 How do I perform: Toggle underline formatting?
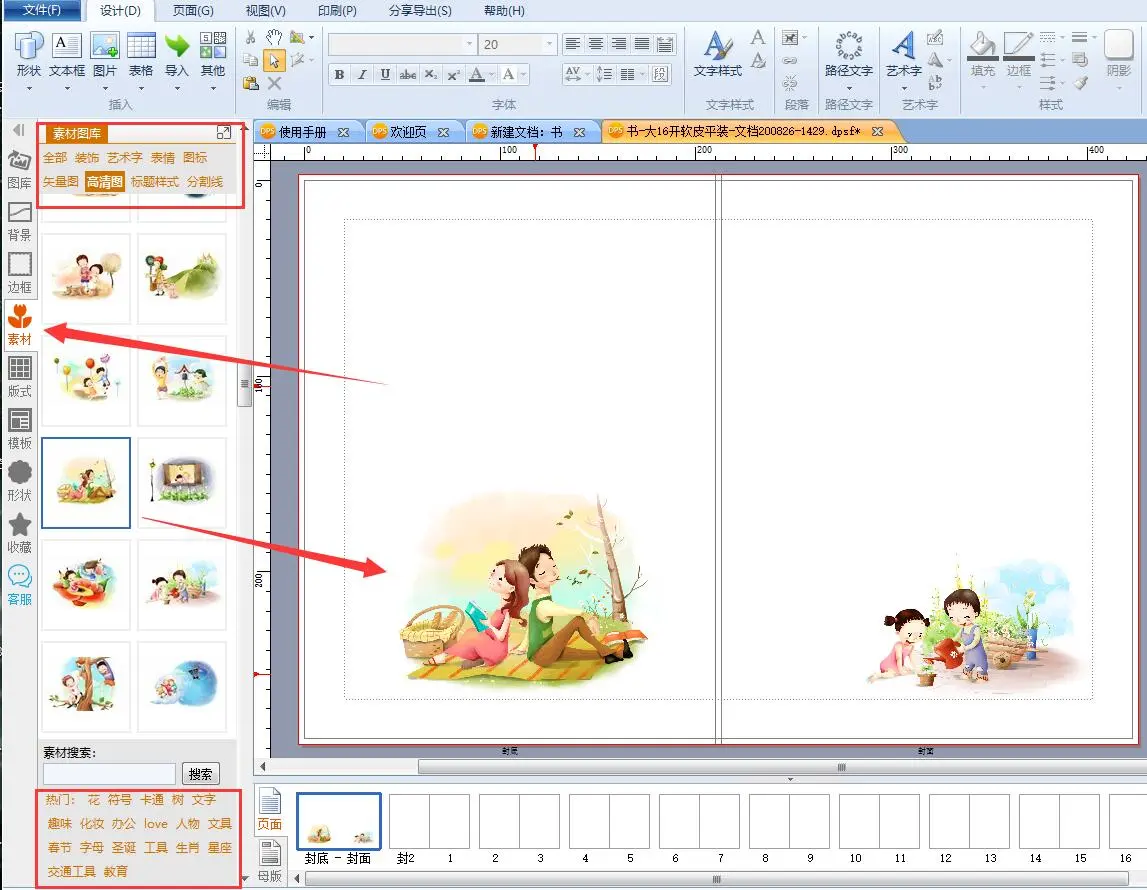[x=385, y=75]
